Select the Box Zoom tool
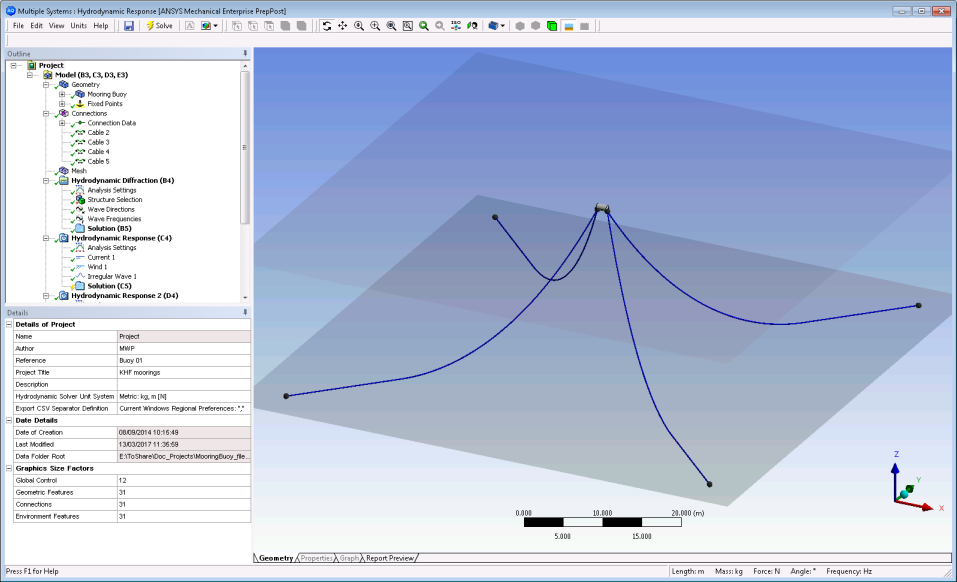 point(407,25)
